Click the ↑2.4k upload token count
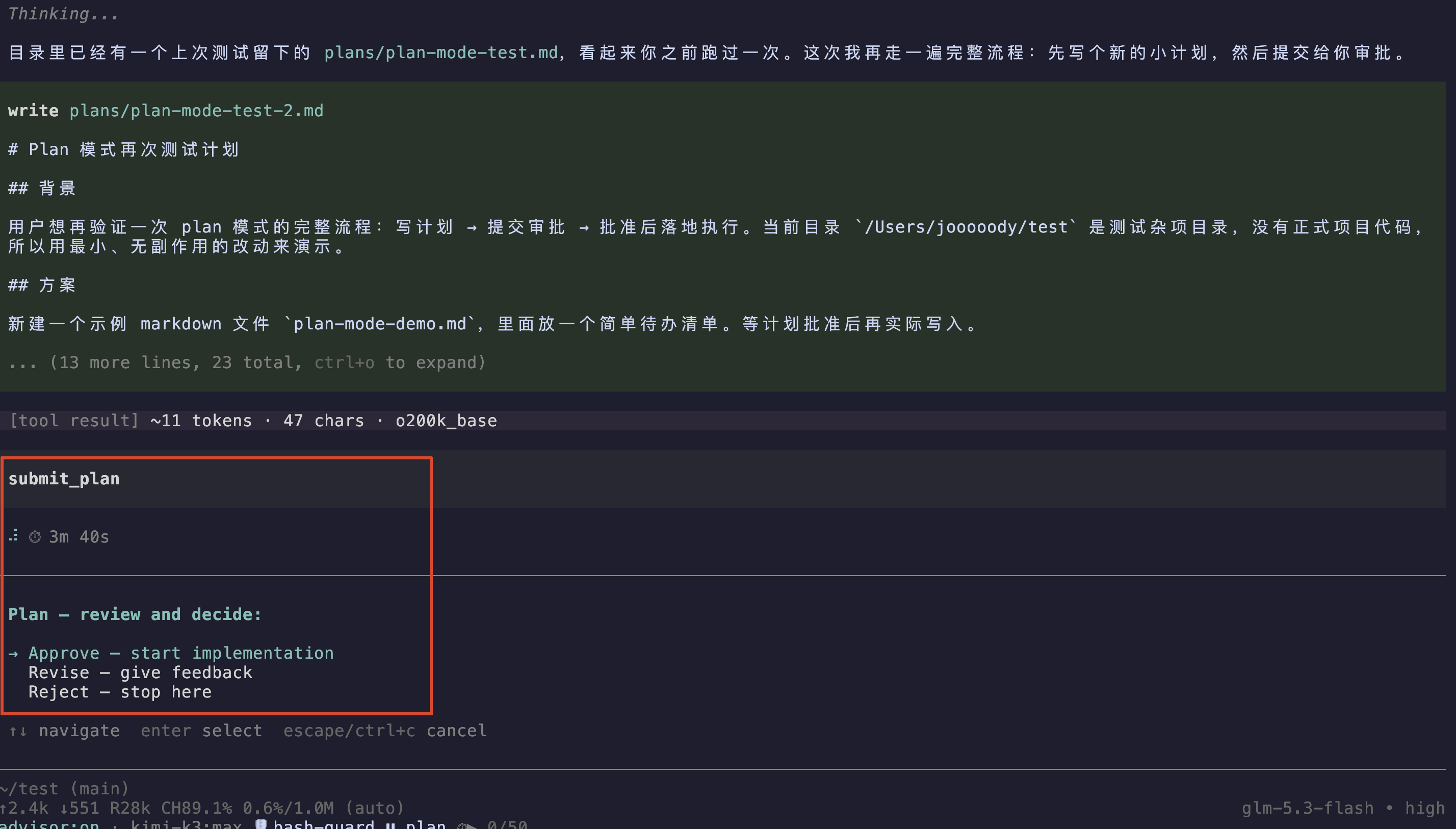Viewport: 1456px width, 829px height. tap(24, 808)
